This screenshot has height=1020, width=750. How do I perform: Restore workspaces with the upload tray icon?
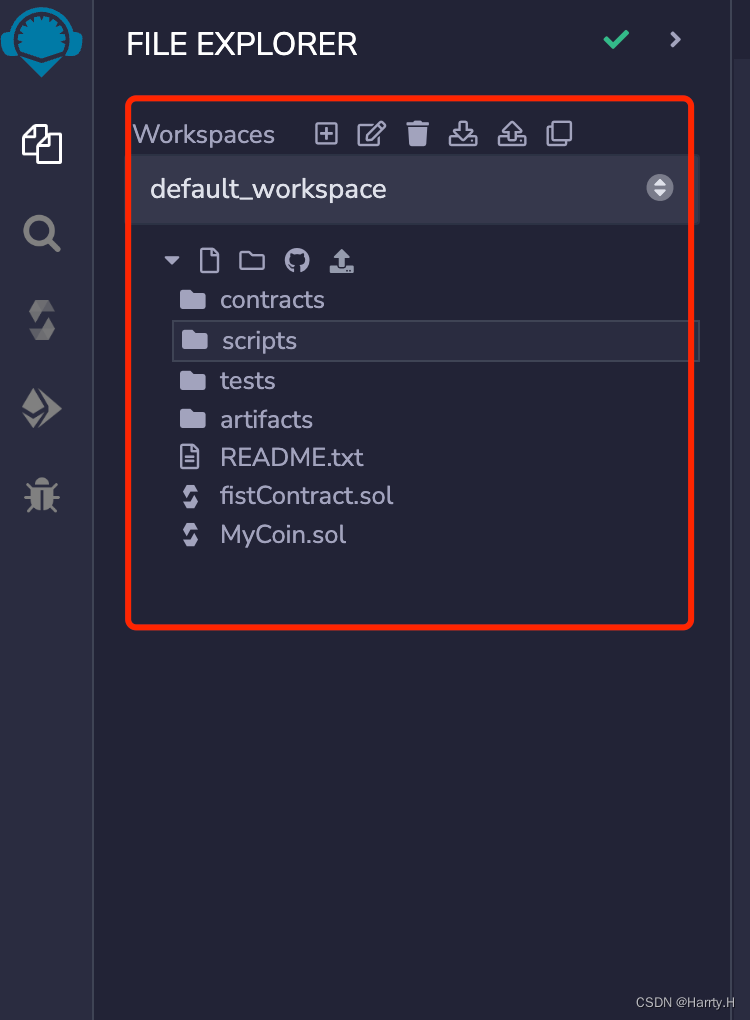(x=512, y=133)
